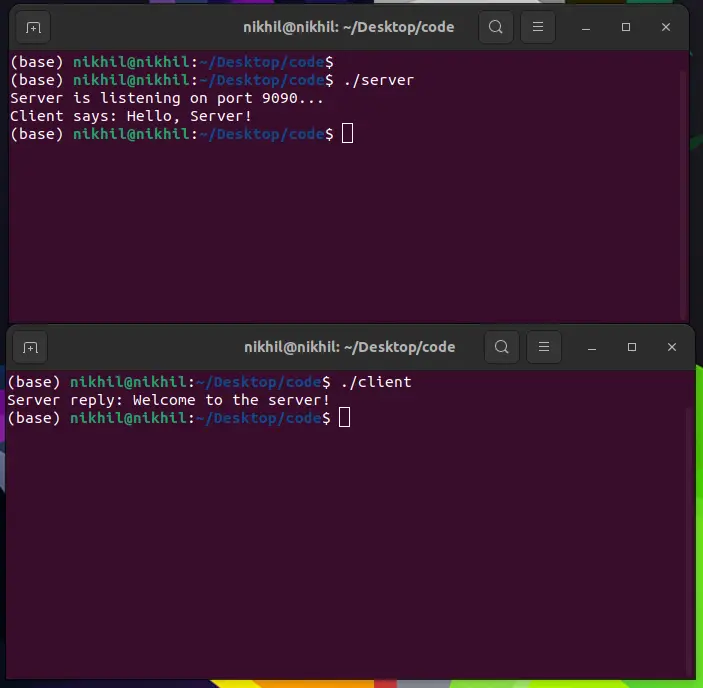Maximize the server terminal window

coord(625,27)
